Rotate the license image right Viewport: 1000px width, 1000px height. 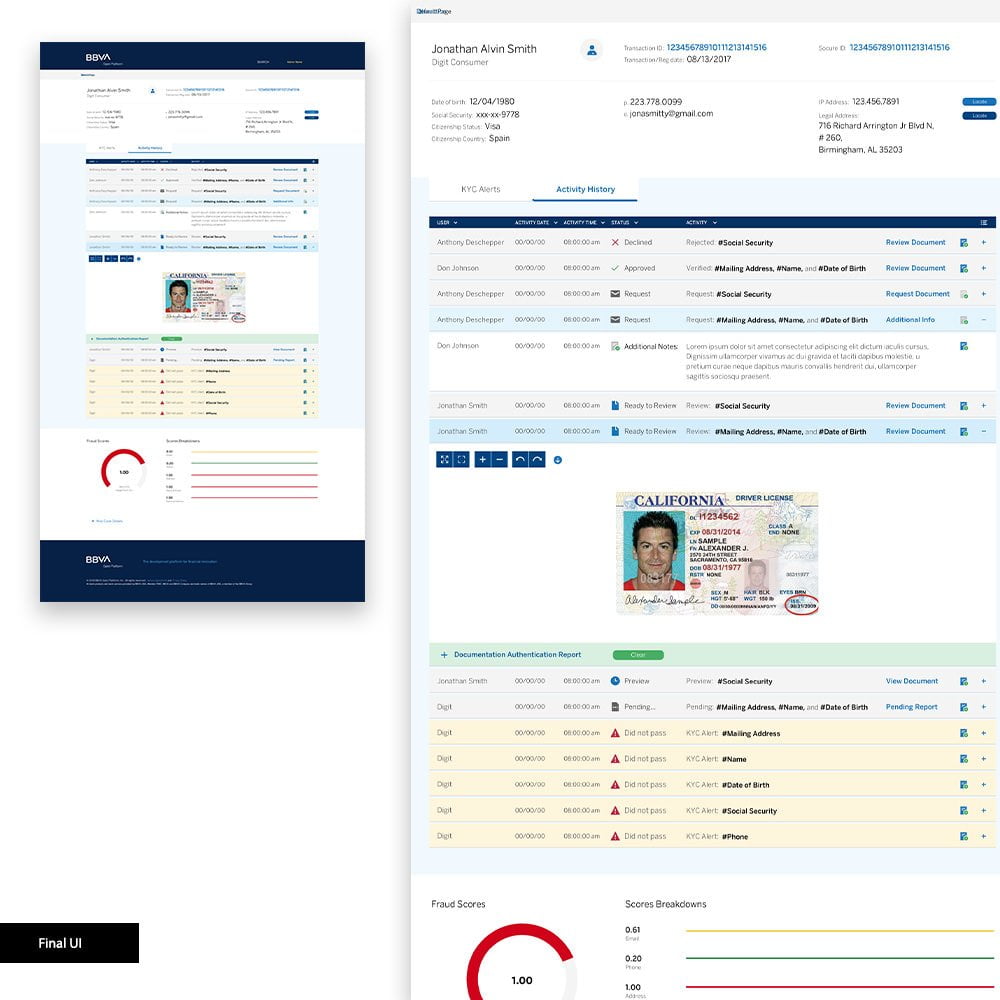click(537, 460)
